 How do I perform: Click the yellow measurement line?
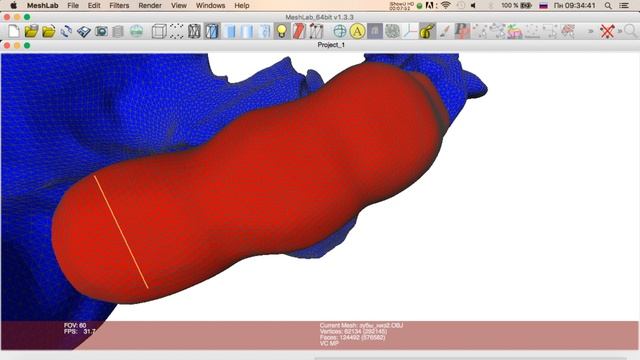coord(121,232)
